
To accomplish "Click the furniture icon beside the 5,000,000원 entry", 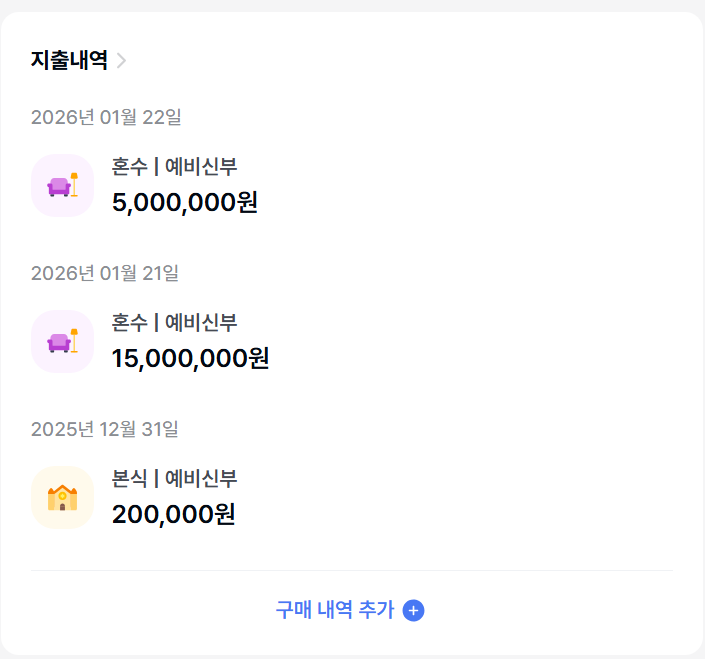I will tap(62, 185).
